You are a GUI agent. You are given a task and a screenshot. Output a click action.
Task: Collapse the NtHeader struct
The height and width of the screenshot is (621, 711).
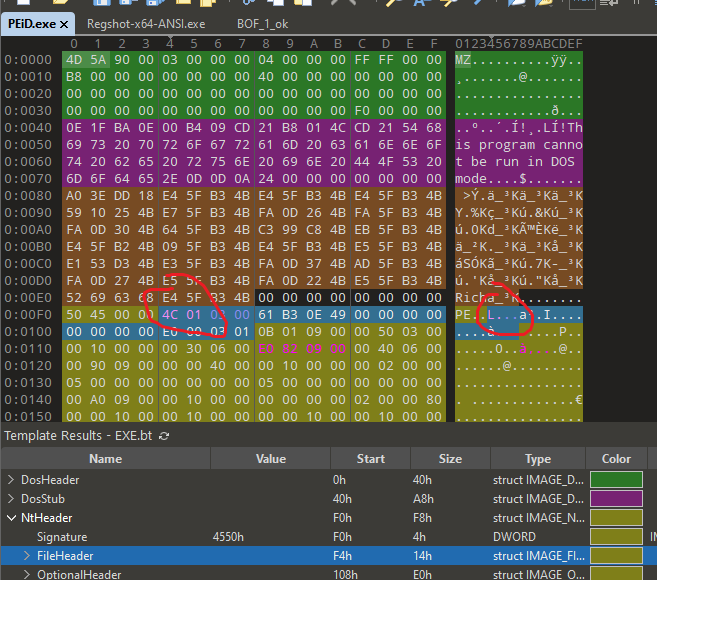tap(11, 518)
